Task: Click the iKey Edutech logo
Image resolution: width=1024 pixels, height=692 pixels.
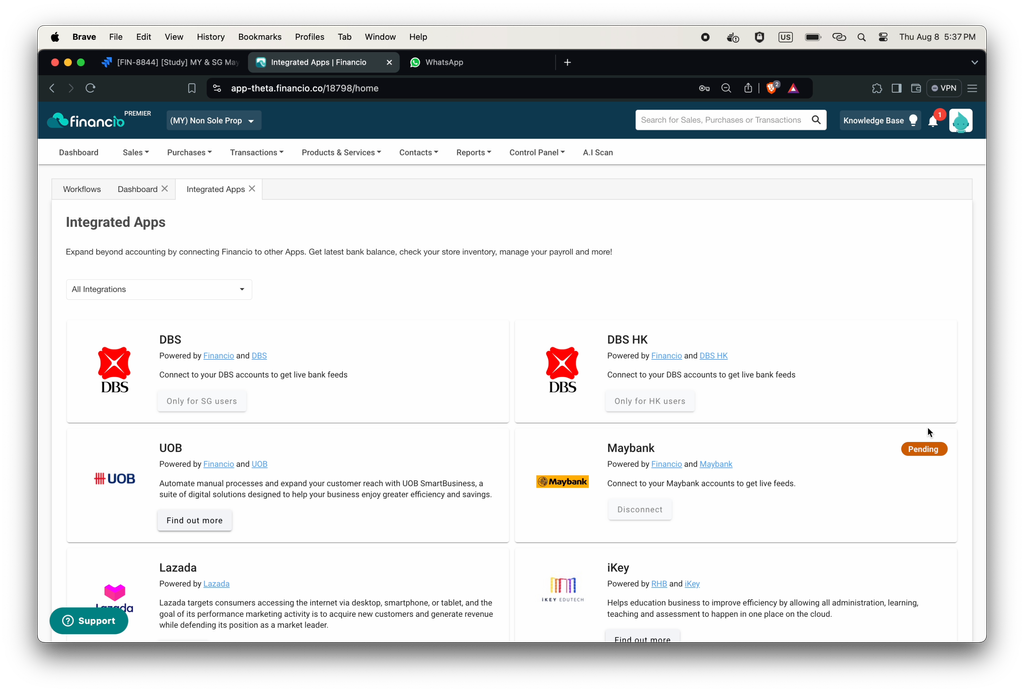Action: pos(562,589)
